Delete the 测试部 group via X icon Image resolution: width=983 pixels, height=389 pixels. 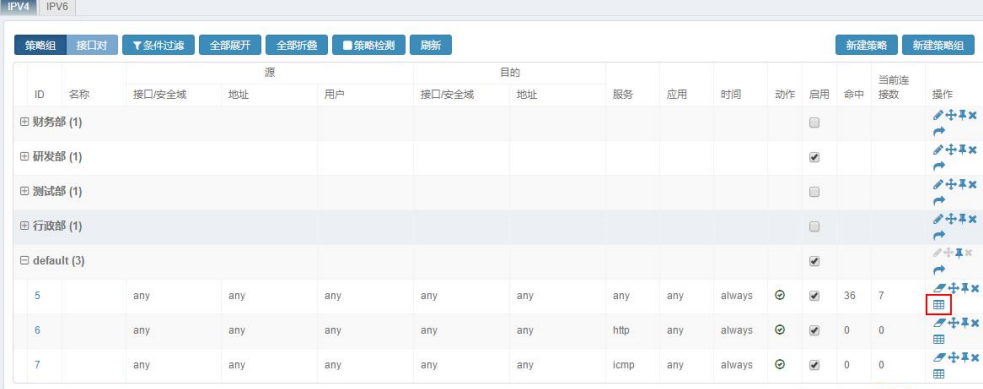pos(972,184)
